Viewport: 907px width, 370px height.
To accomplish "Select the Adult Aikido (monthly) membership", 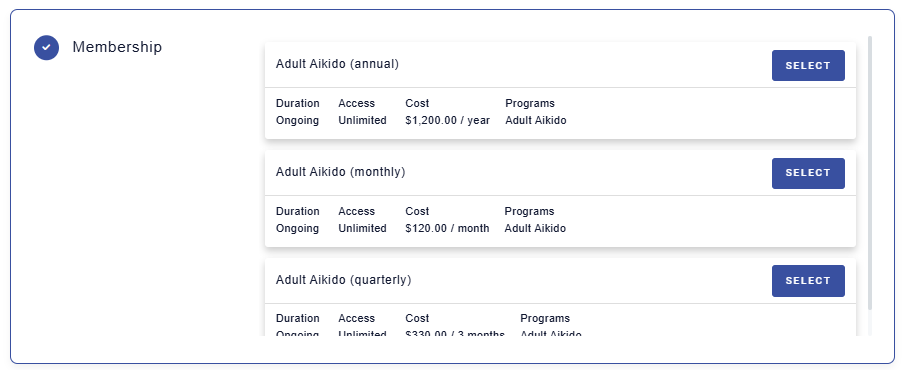I will click(x=808, y=173).
